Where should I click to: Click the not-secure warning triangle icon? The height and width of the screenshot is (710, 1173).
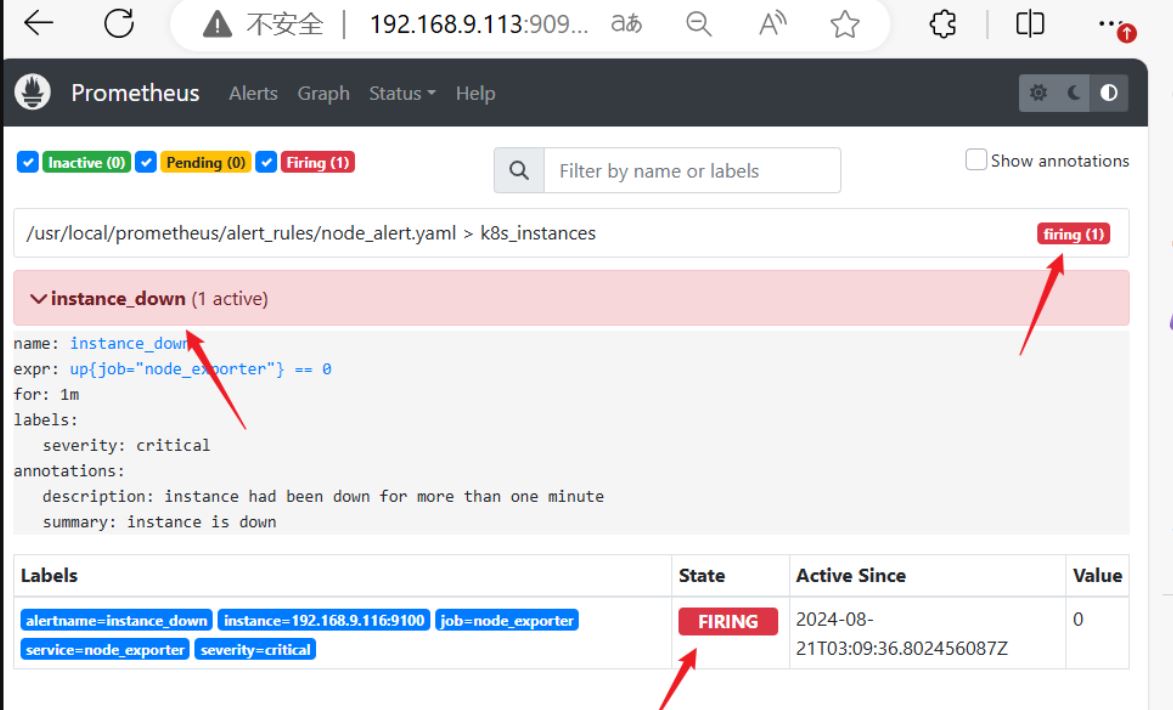click(217, 25)
